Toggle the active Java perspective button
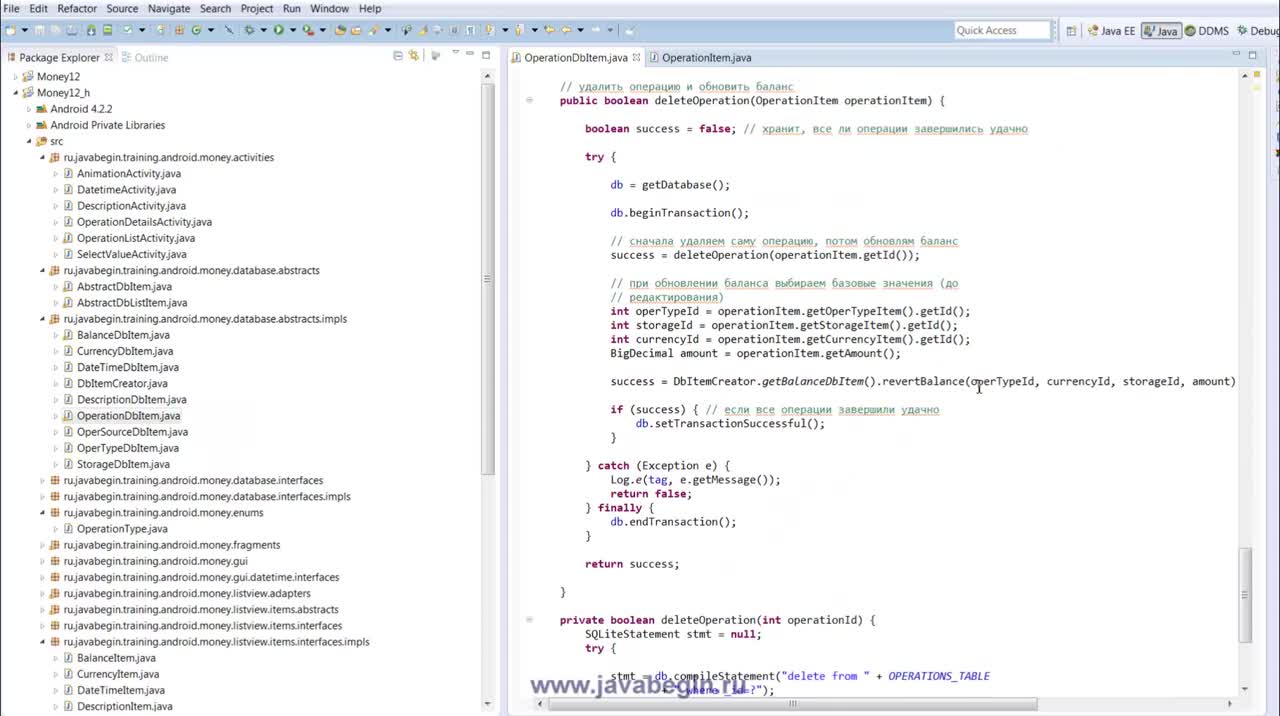 pyautogui.click(x=1161, y=31)
